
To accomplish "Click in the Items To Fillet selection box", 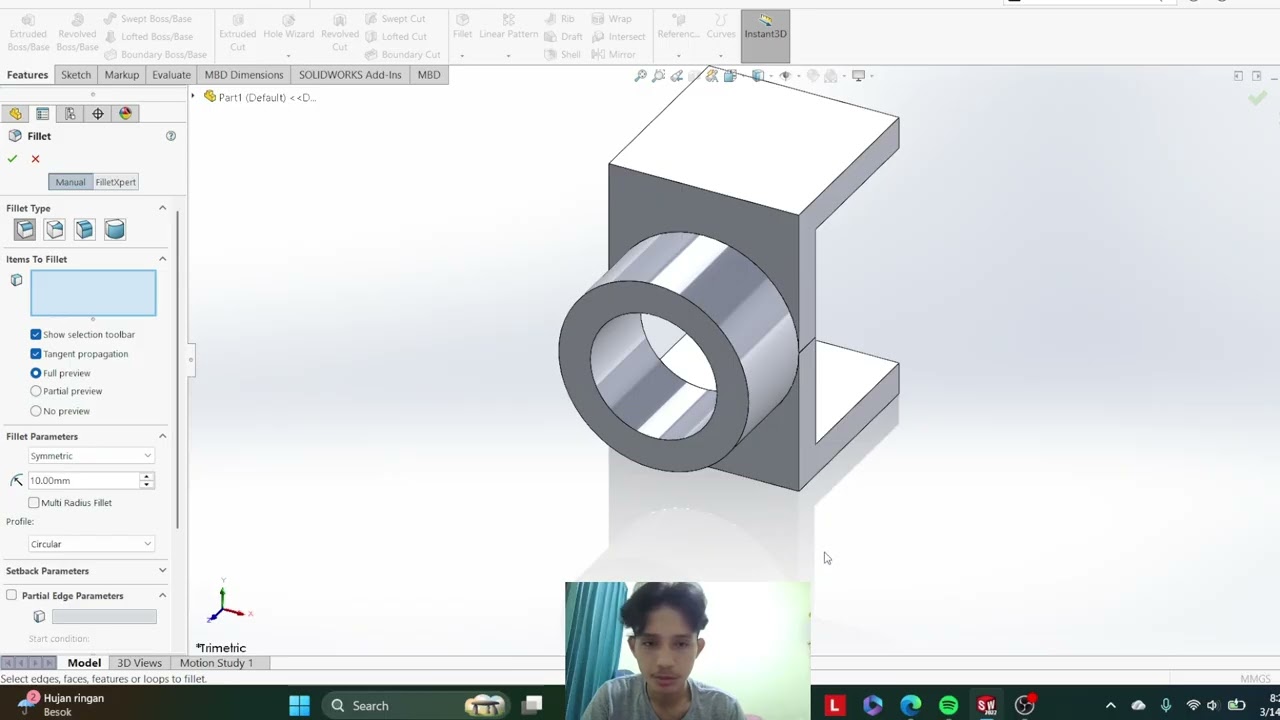I will click(93, 293).
